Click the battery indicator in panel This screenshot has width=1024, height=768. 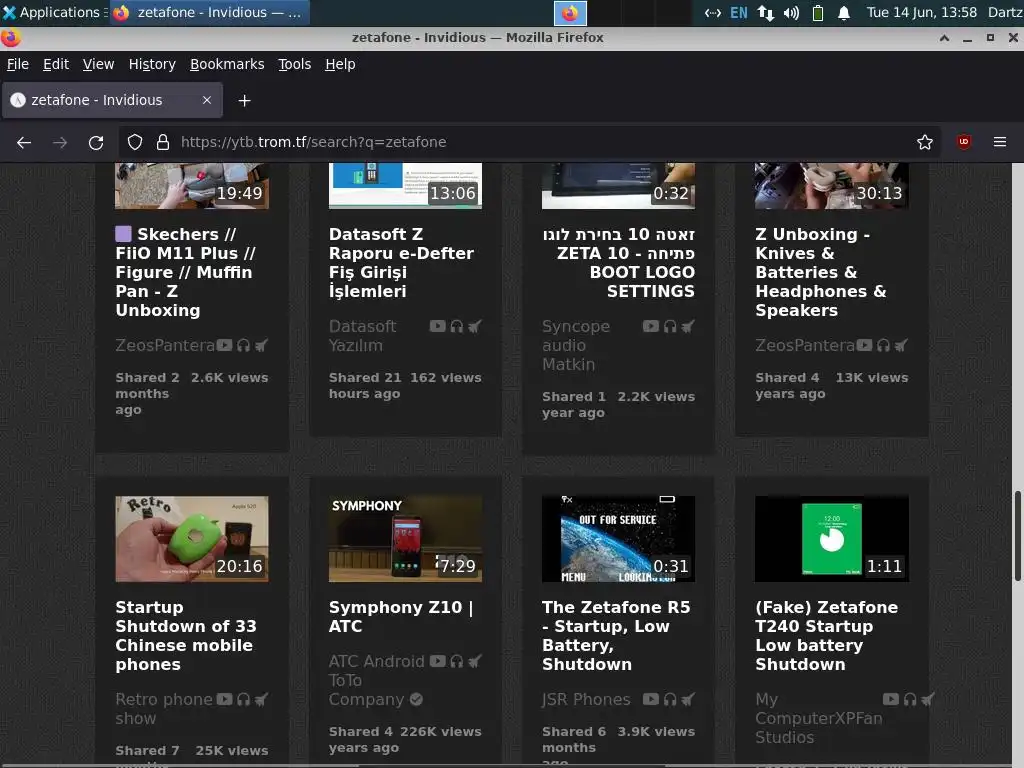click(818, 12)
